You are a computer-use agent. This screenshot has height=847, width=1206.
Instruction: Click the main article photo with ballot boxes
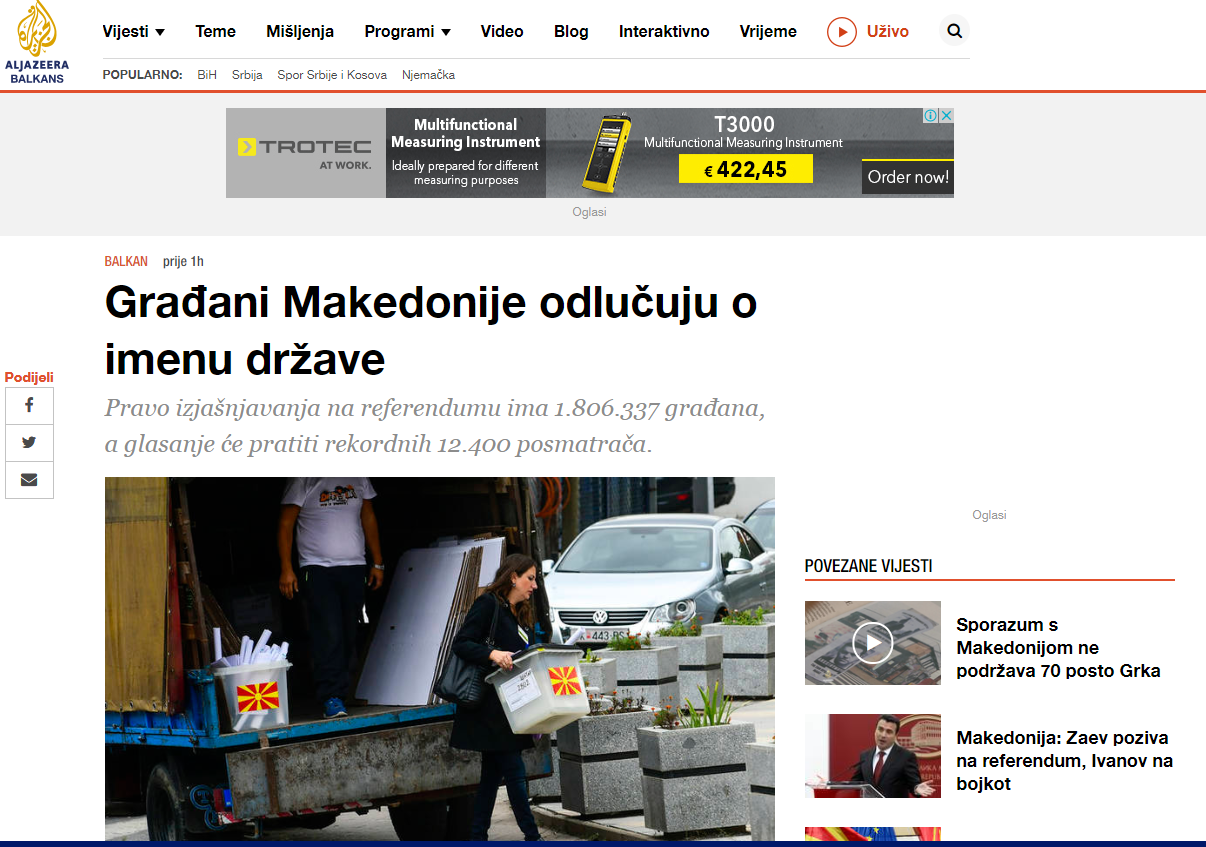[440, 659]
